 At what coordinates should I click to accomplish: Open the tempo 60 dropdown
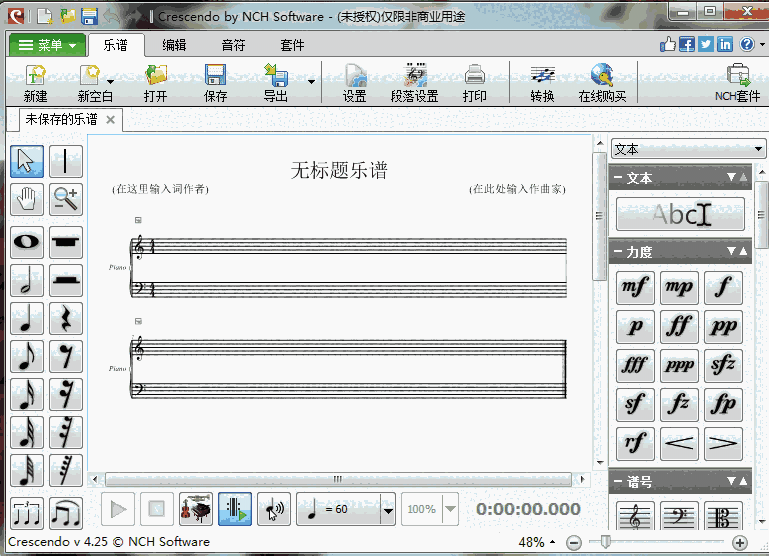tap(388, 510)
